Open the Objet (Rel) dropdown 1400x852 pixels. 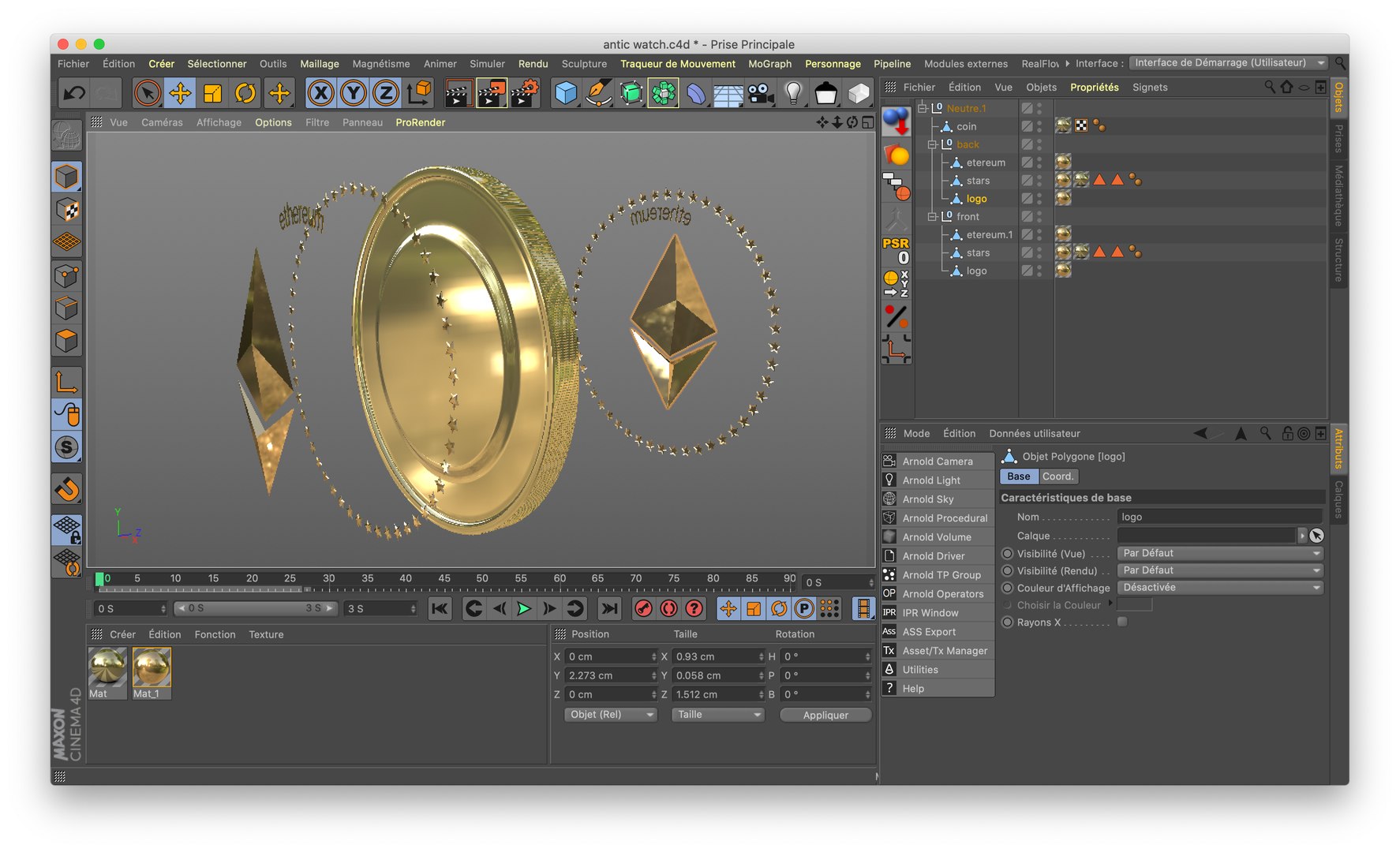tap(611, 715)
